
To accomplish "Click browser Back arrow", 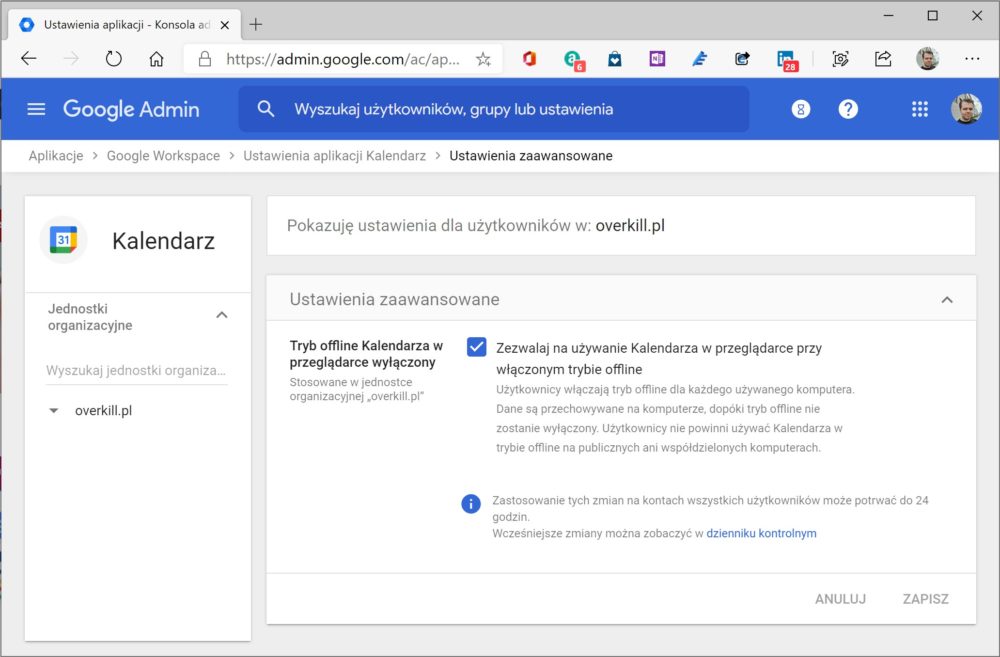I will pos(29,59).
